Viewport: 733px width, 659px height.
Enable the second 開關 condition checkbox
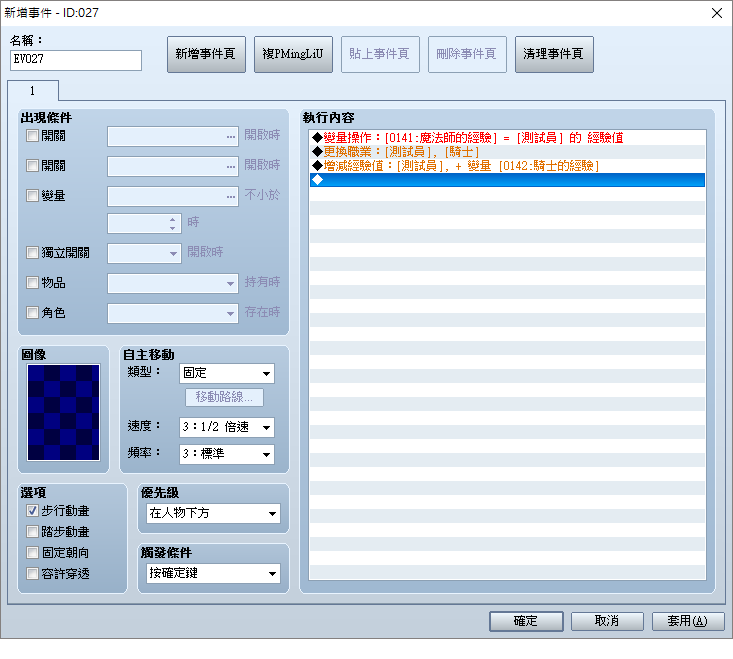[x=32, y=165]
